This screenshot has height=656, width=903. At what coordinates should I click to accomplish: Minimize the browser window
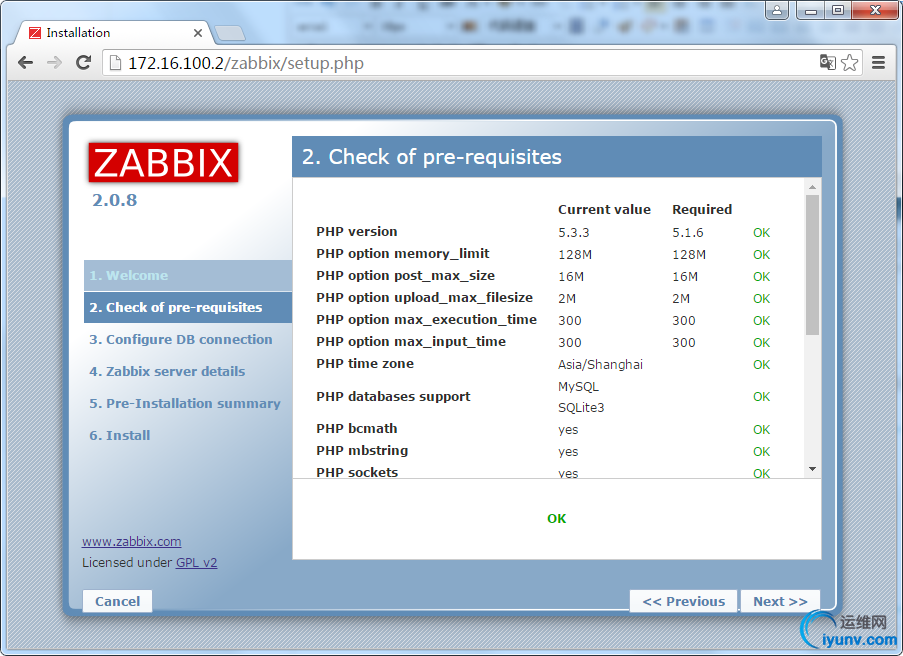(811, 10)
